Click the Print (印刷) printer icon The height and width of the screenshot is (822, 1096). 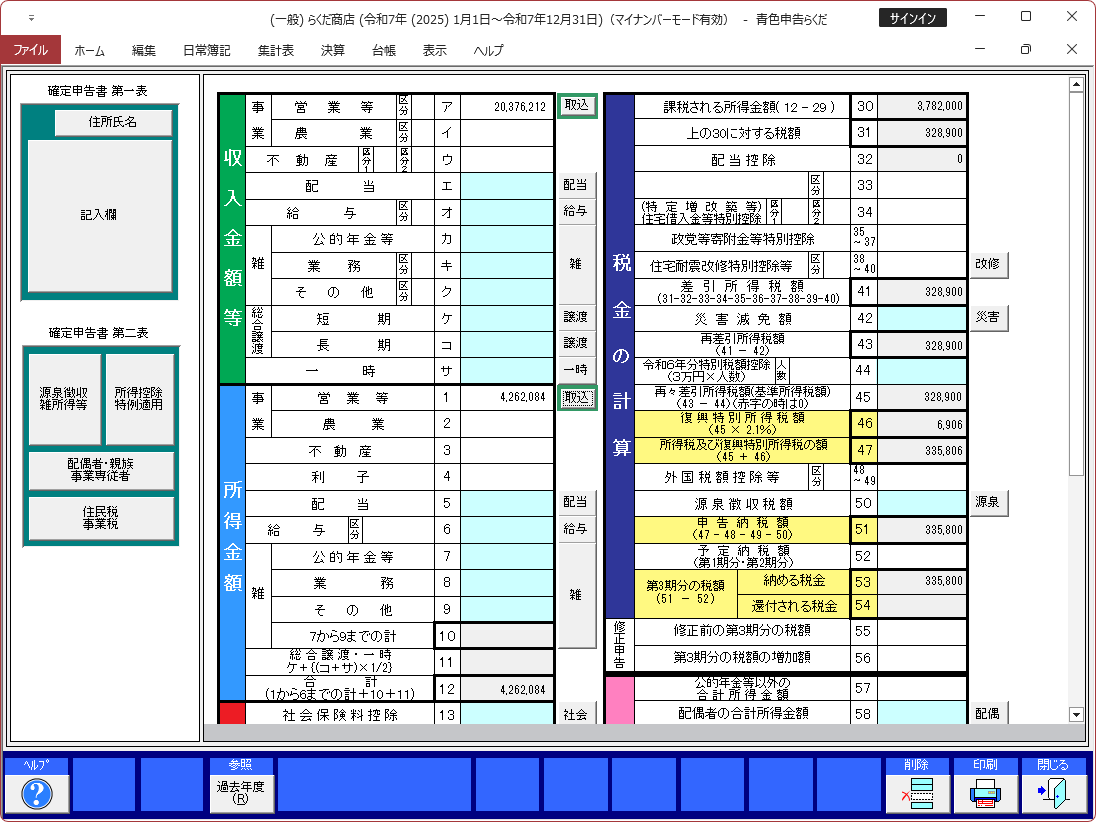point(984,793)
